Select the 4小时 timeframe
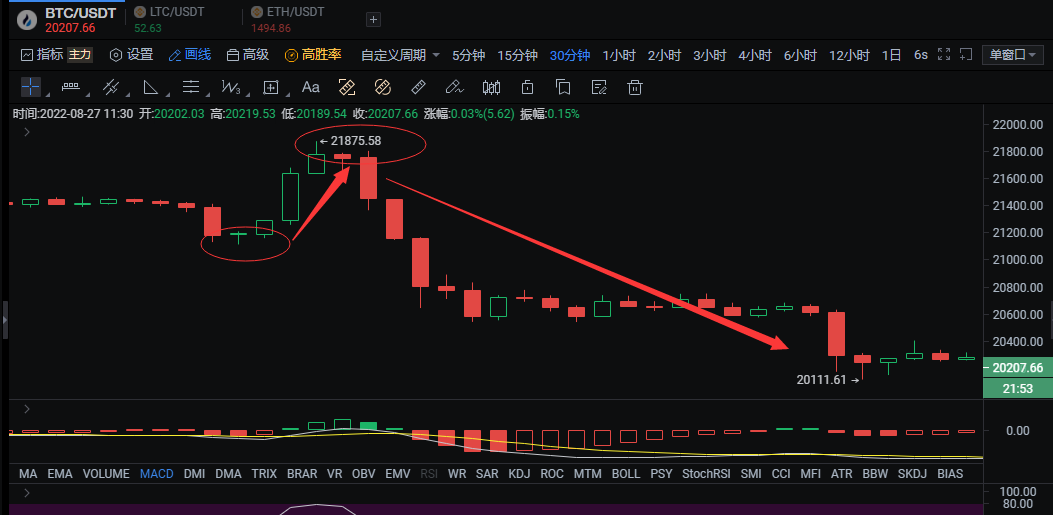1053x515 pixels. [x=755, y=55]
